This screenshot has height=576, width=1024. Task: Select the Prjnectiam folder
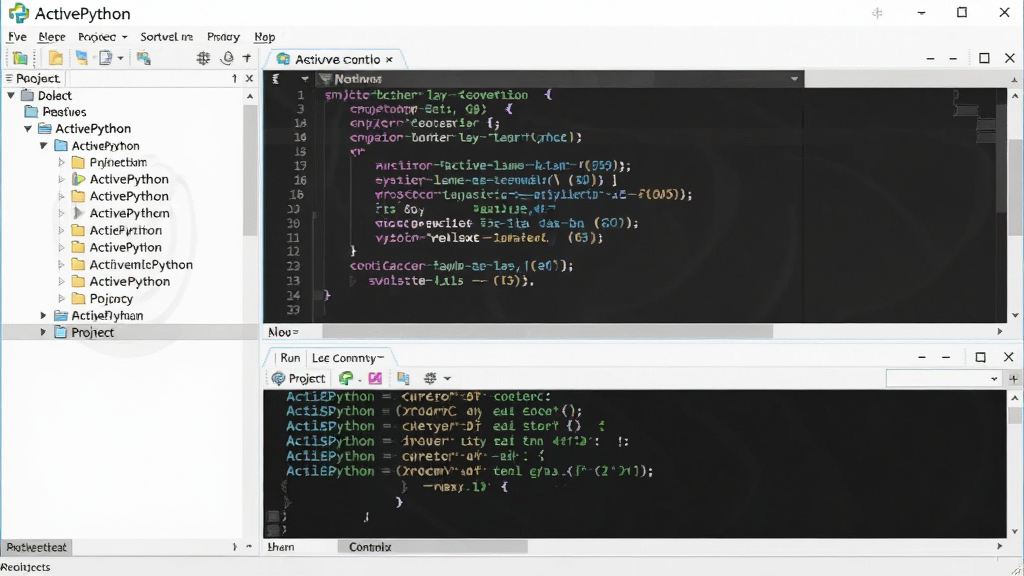point(109,162)
